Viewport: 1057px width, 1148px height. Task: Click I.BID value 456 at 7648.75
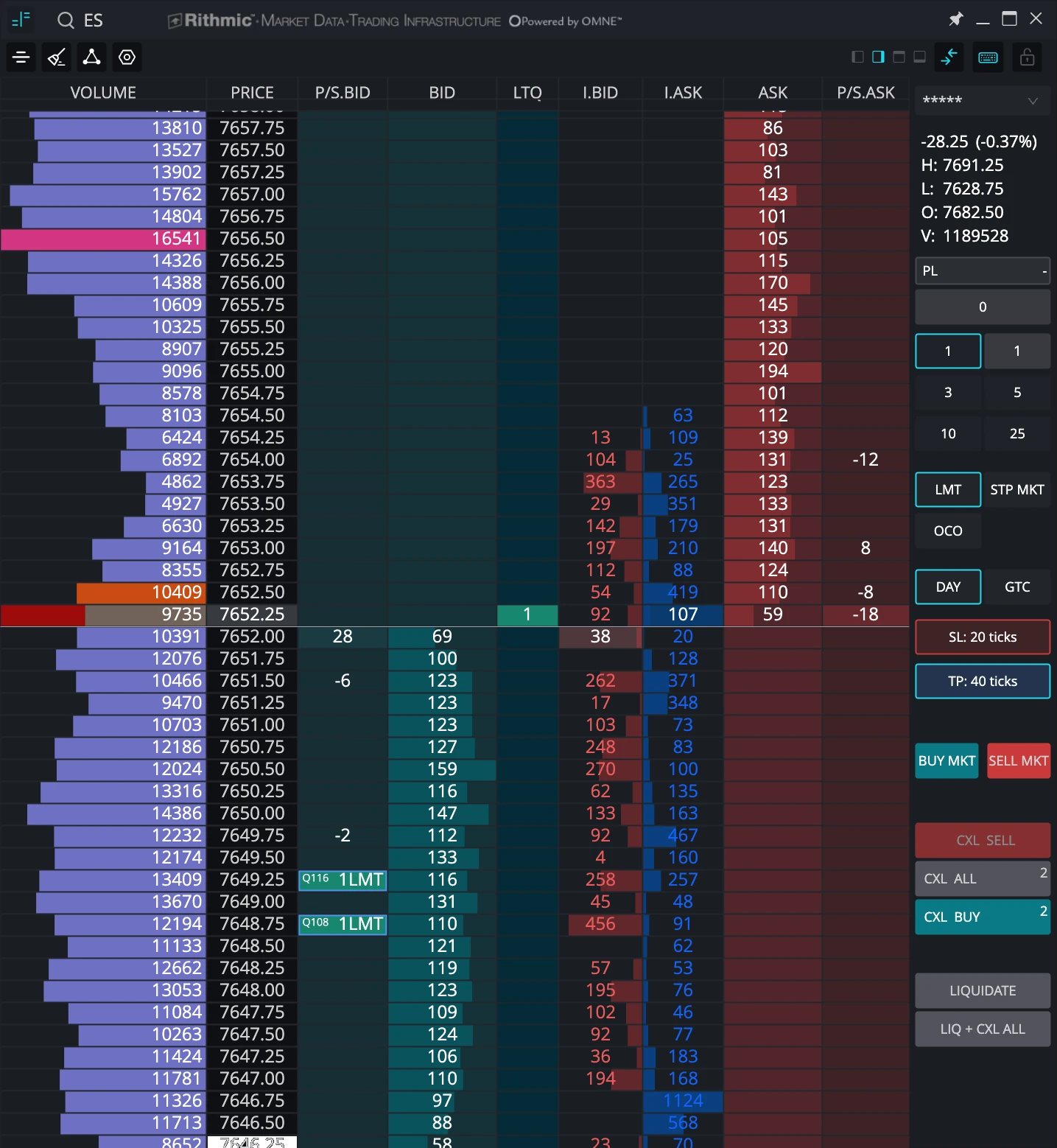pos(600,924)
